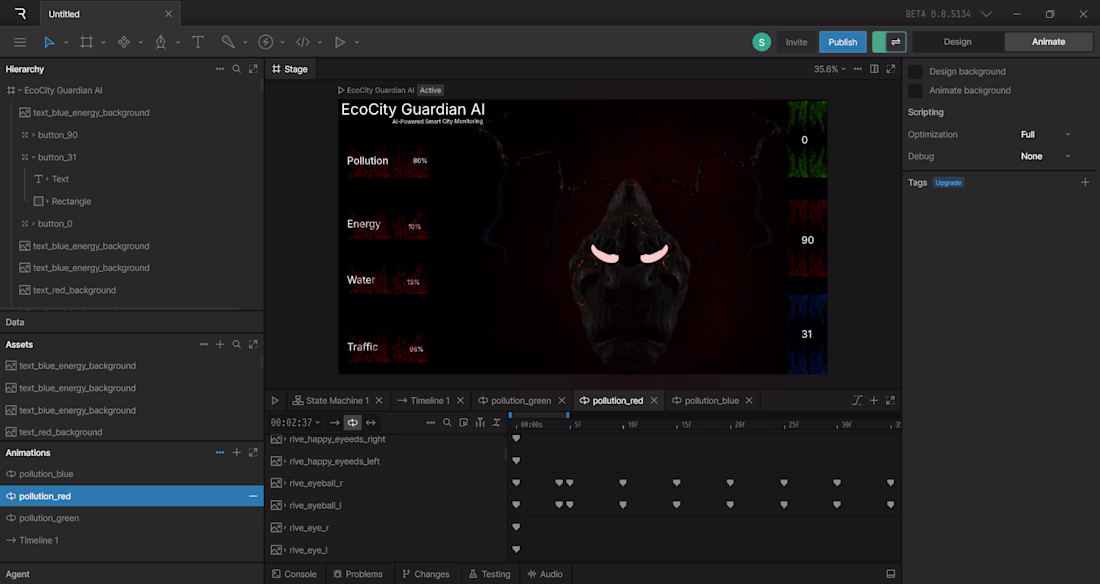Screen dimensions: 1100x584
Task: Collapse the EcoCity Guardian AI artboard
Action: 20,91
